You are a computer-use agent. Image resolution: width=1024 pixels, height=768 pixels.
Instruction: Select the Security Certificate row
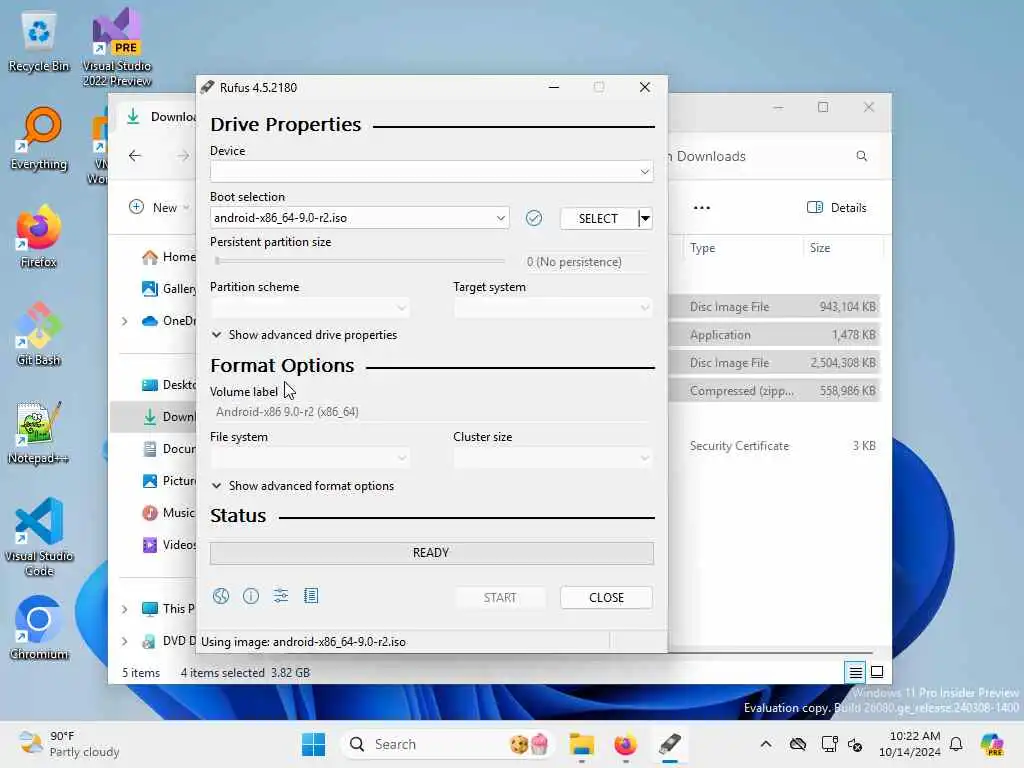point(775,446)
